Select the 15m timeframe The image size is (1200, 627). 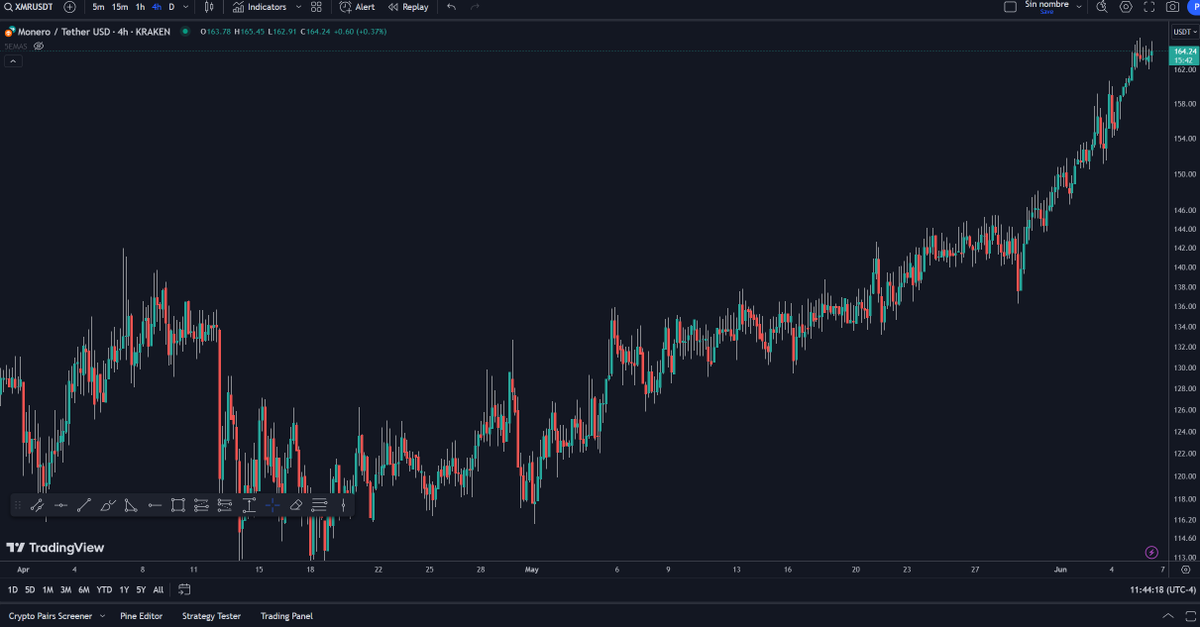[x=119, y=7]
